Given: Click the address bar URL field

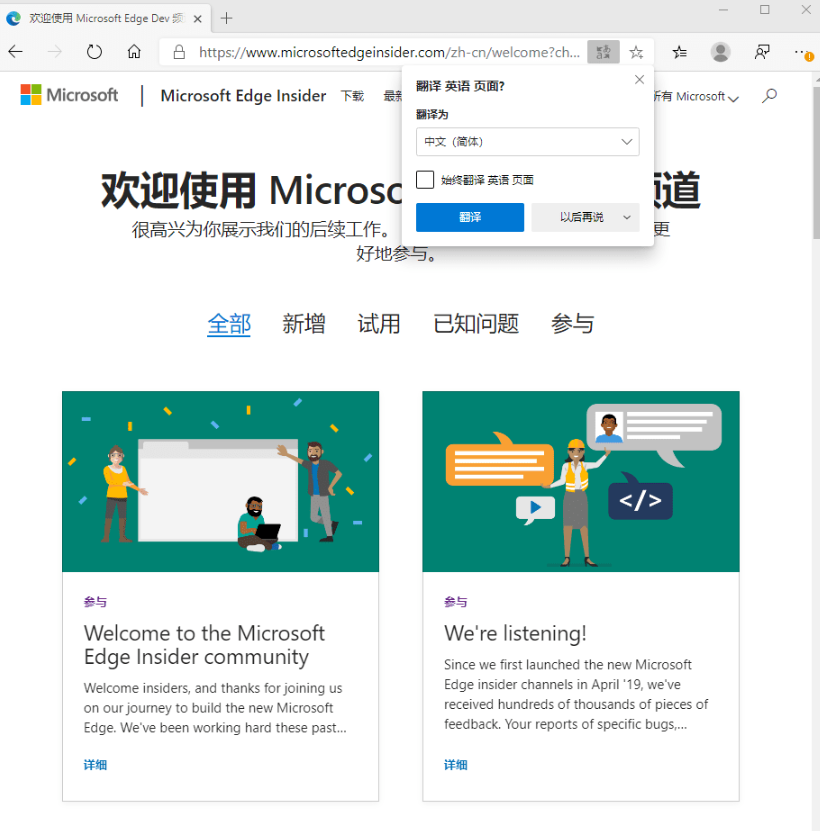Looking at the screenshot, I should coord(389,52).
